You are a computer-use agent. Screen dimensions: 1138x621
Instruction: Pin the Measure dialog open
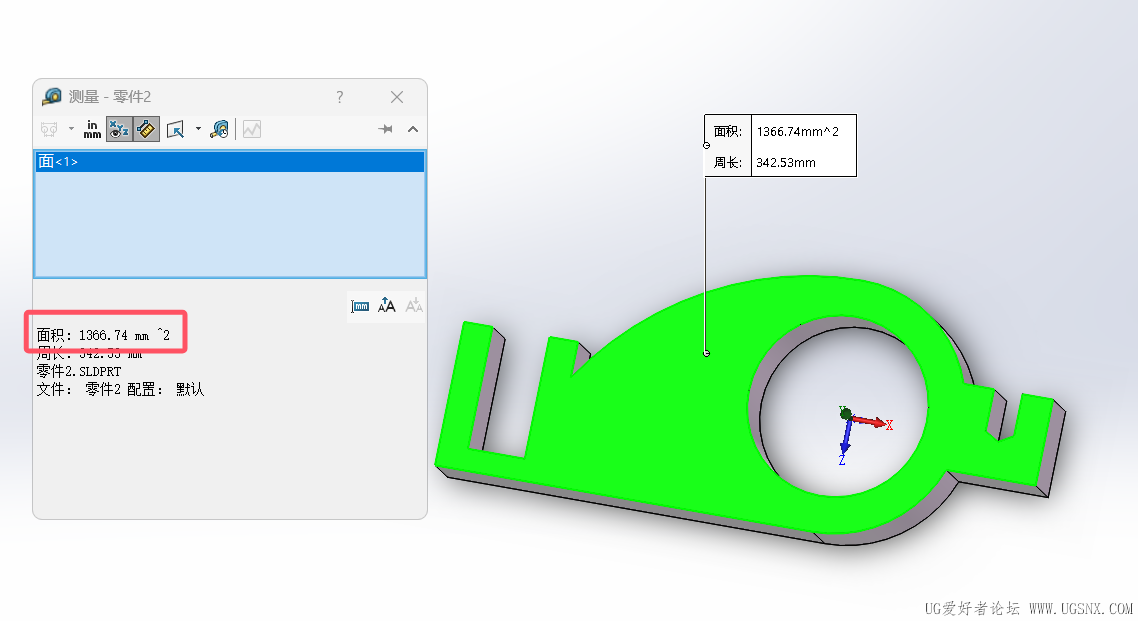point(385,129)
